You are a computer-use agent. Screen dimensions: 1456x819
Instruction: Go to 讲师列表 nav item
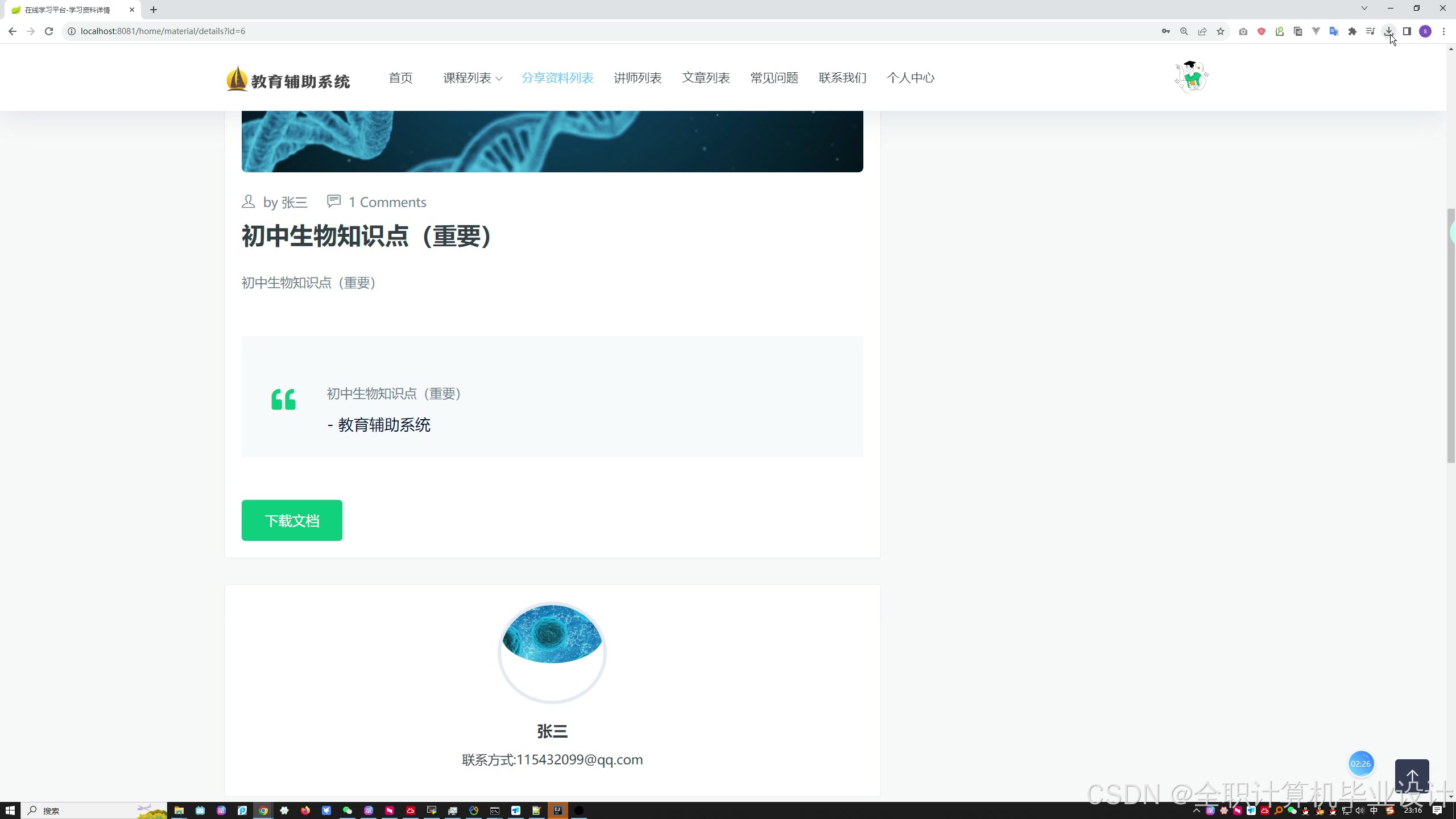tap(638, 78)
